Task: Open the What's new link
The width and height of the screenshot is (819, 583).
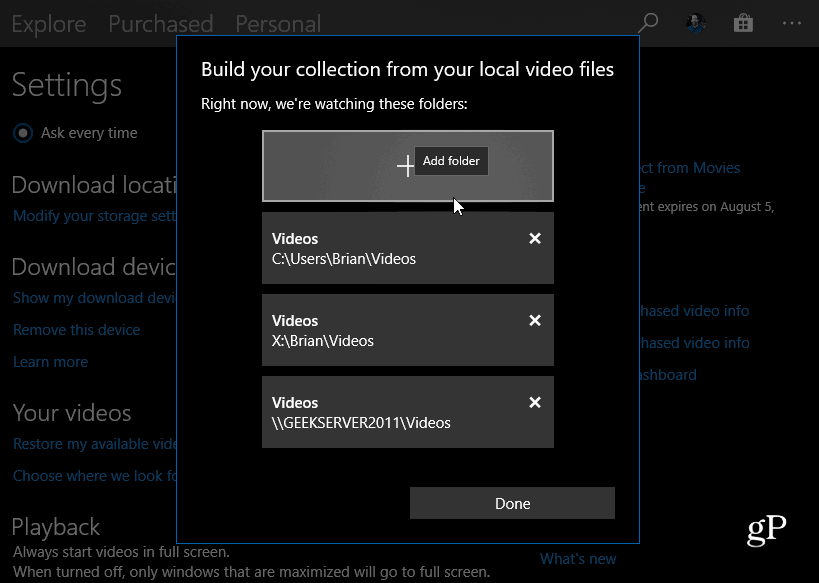Action: (578, 559)
